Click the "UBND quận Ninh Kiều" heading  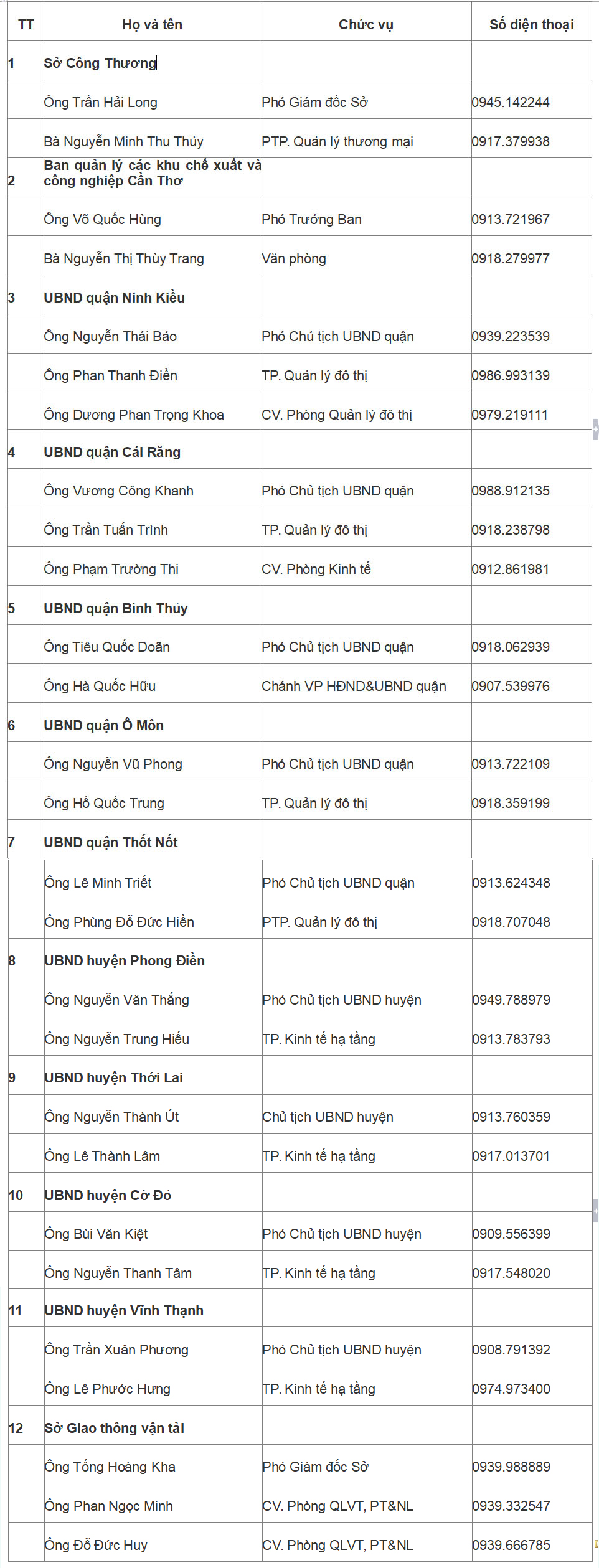click(x=115, y=298)
